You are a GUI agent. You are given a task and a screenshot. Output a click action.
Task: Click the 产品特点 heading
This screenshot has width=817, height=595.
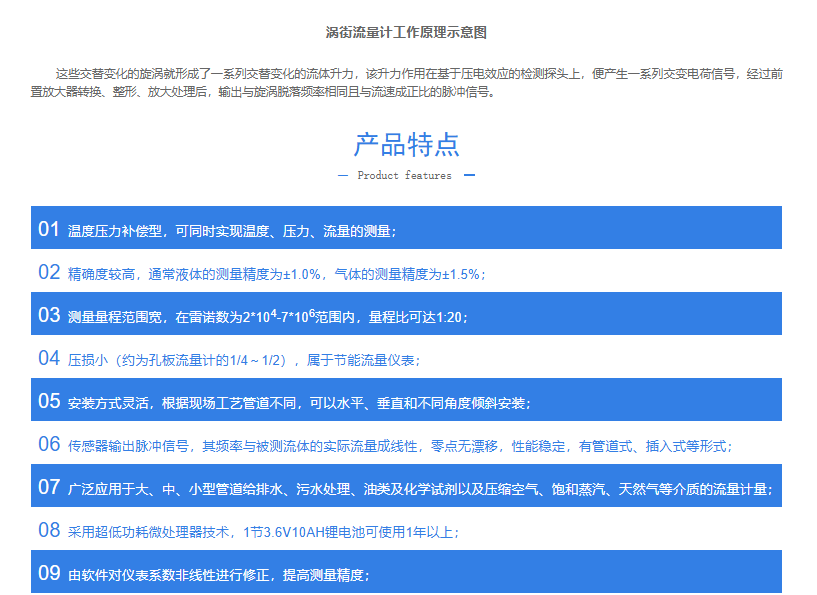coord(406,144)
